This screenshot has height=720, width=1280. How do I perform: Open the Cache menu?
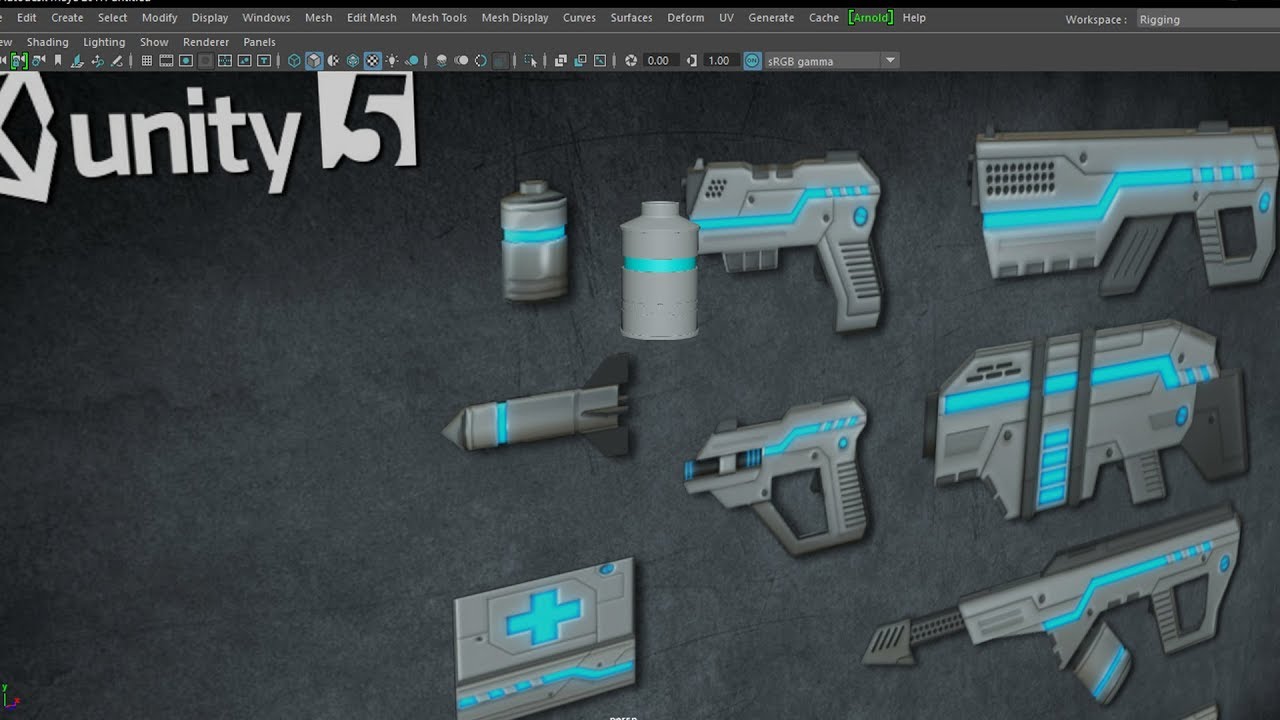pos(824,18)
